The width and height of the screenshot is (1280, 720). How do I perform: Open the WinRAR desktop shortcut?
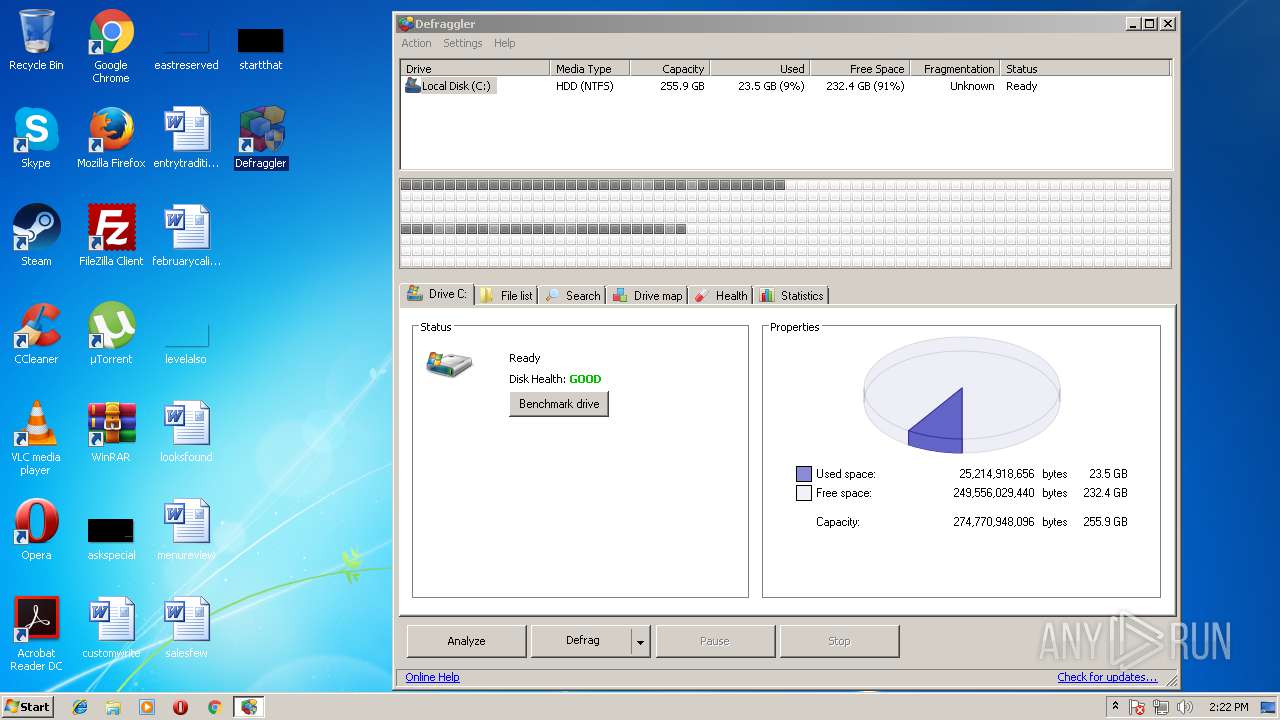111,432
